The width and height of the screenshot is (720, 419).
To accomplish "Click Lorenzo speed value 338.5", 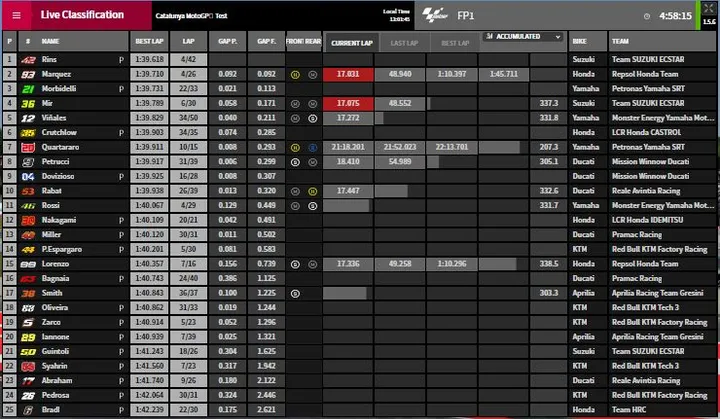I will point(549,264).
